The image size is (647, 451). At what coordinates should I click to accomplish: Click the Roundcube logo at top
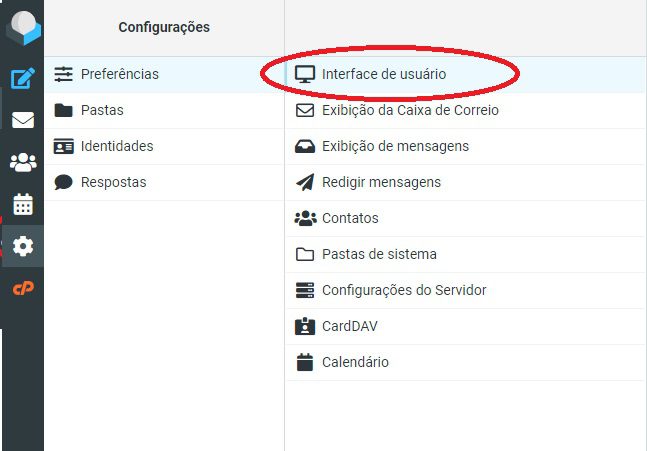pos(24,27)
